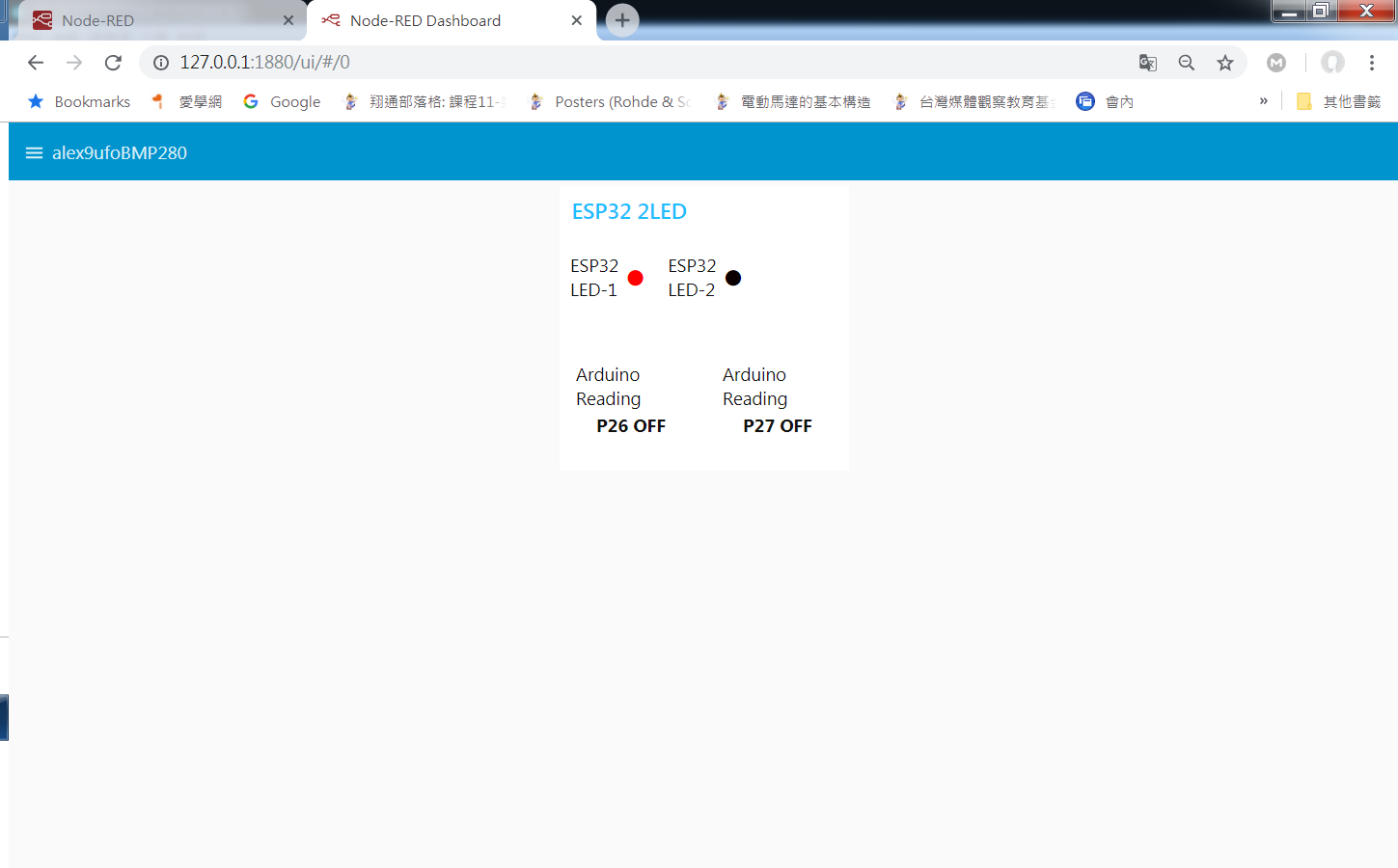Image resolution: width=1398 pixels, height=868 pixels.
Task: Open the dashboard hamburger navigation menu
Action: click(34, 151)
